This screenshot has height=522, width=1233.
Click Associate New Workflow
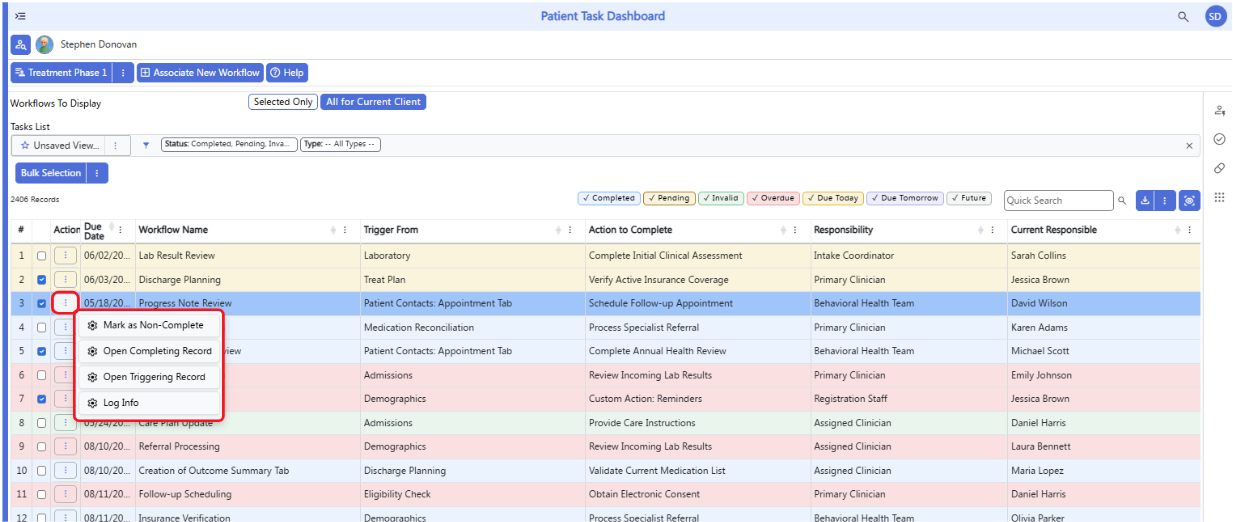[199, 73]
